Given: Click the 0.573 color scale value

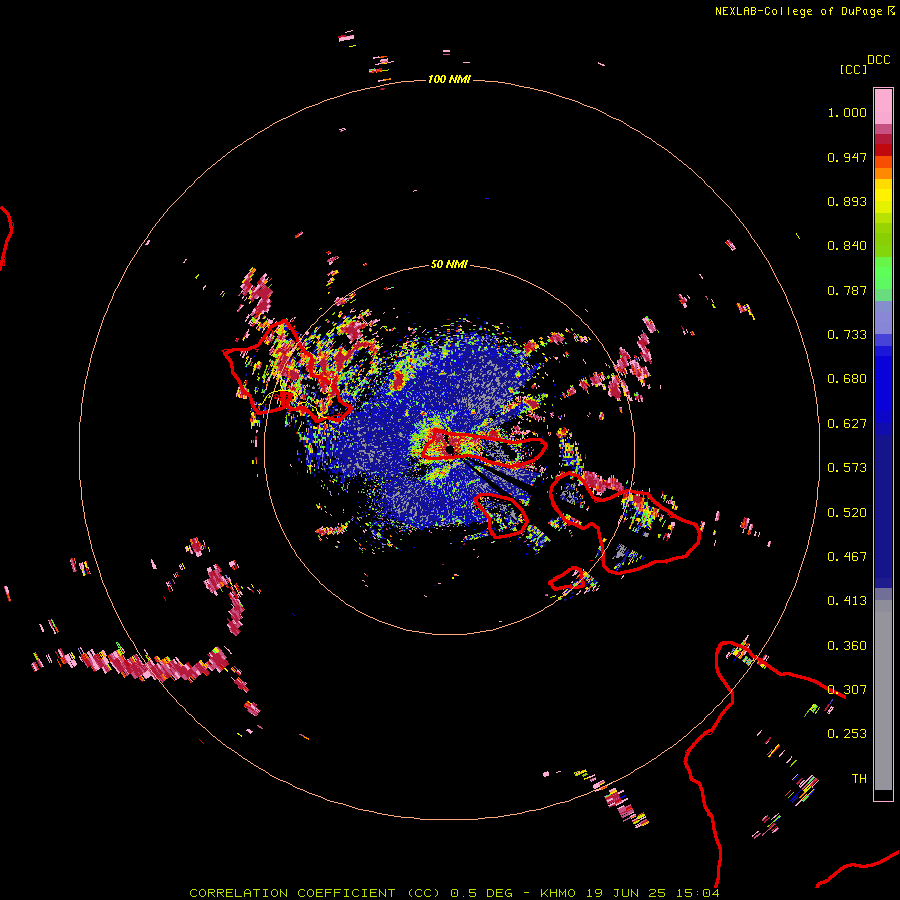Looking at the screenshot, I should [847, 468].
